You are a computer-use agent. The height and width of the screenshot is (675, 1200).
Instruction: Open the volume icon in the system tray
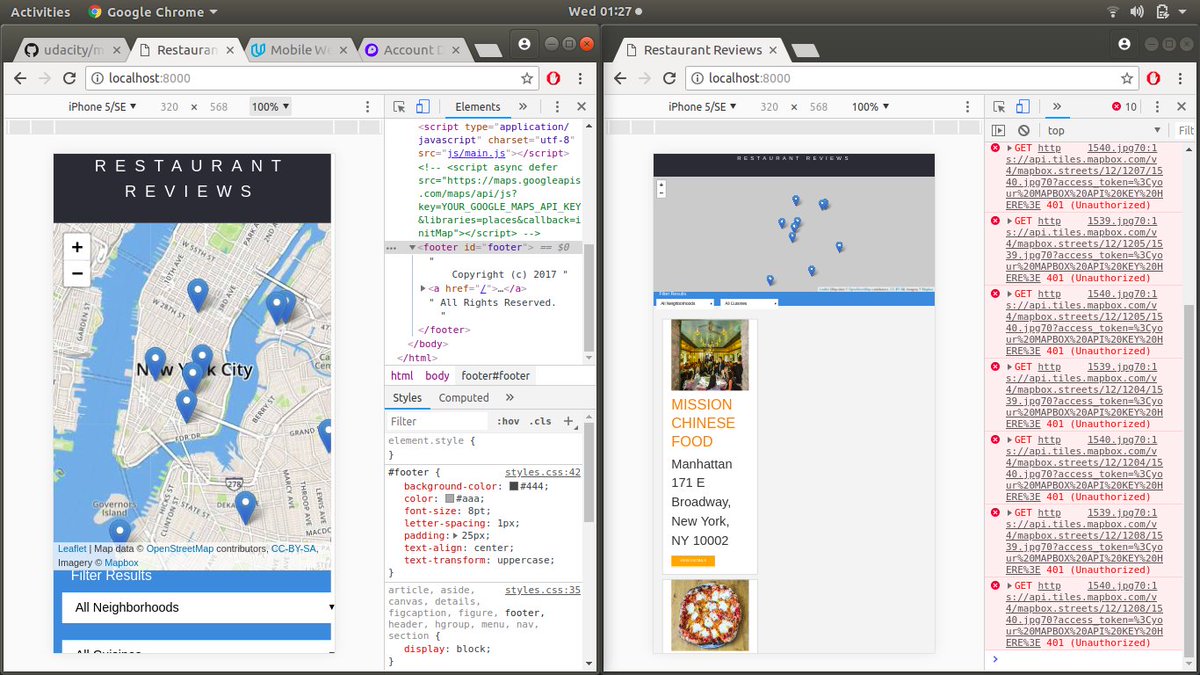[1136, 12]
